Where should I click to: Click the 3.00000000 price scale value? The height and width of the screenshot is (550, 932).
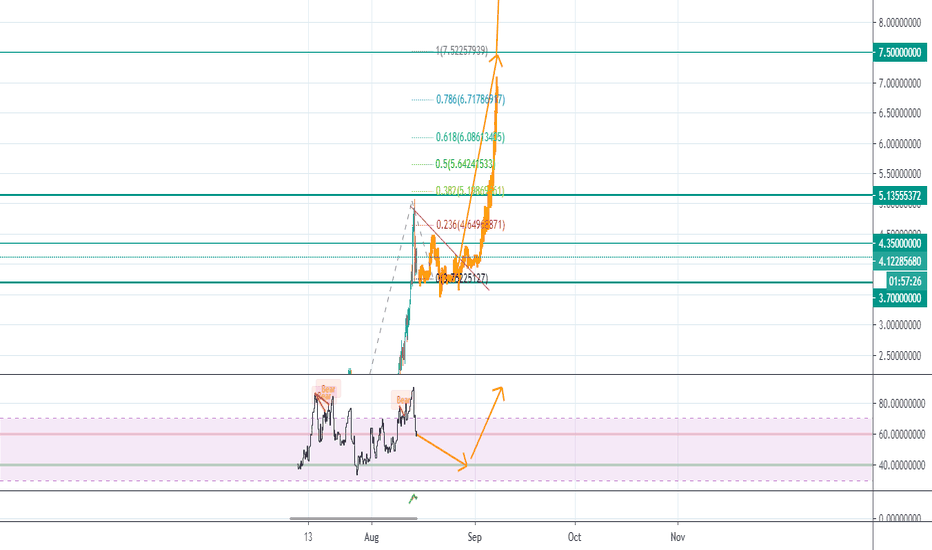click(900, 325)
